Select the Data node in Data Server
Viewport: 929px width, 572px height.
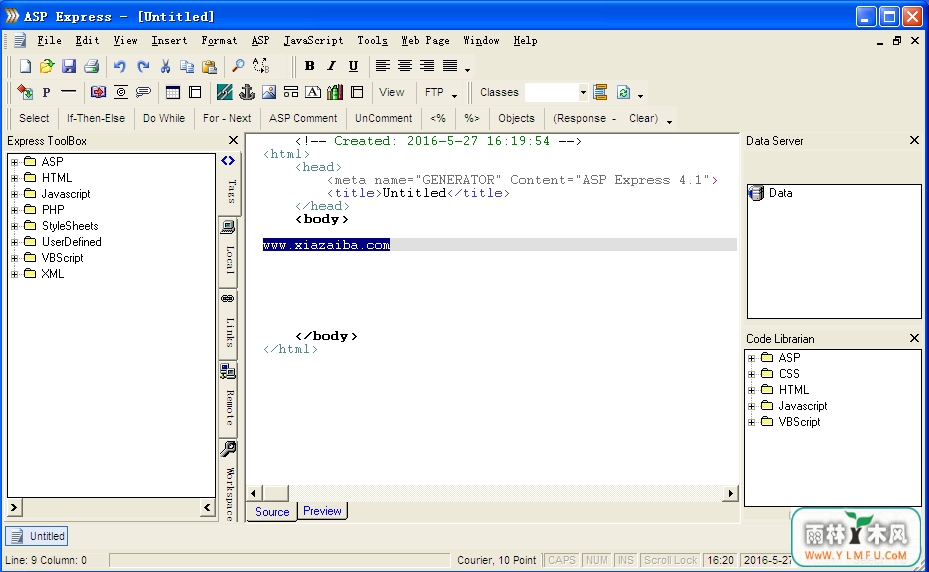(780, 193)
